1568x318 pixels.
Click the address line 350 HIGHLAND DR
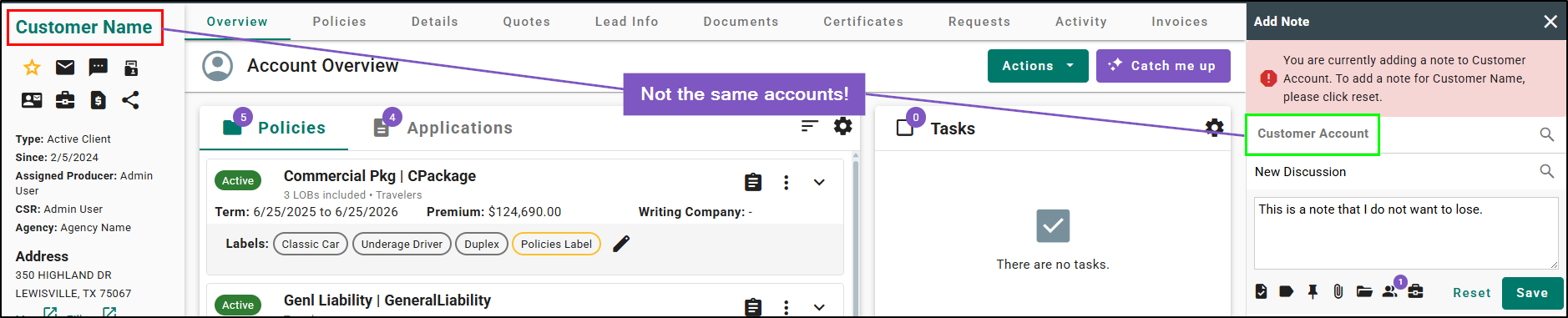63,275
